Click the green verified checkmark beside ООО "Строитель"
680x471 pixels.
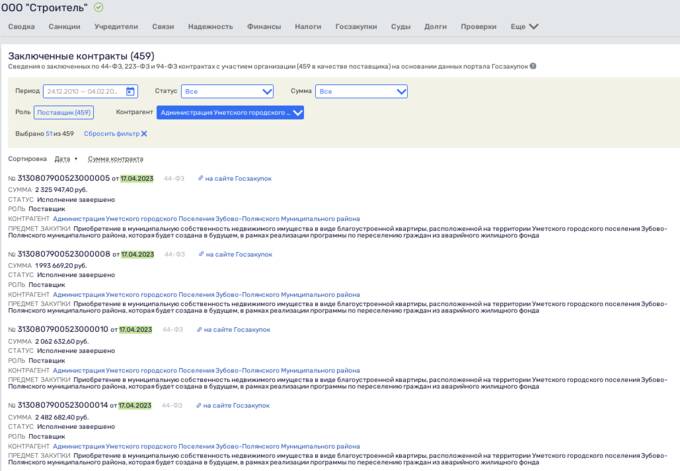98,7
